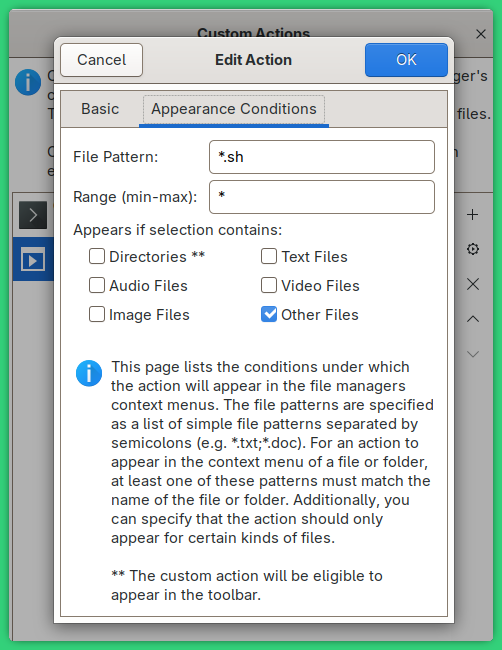Click the plus icon to add action

tap(473, 215)
